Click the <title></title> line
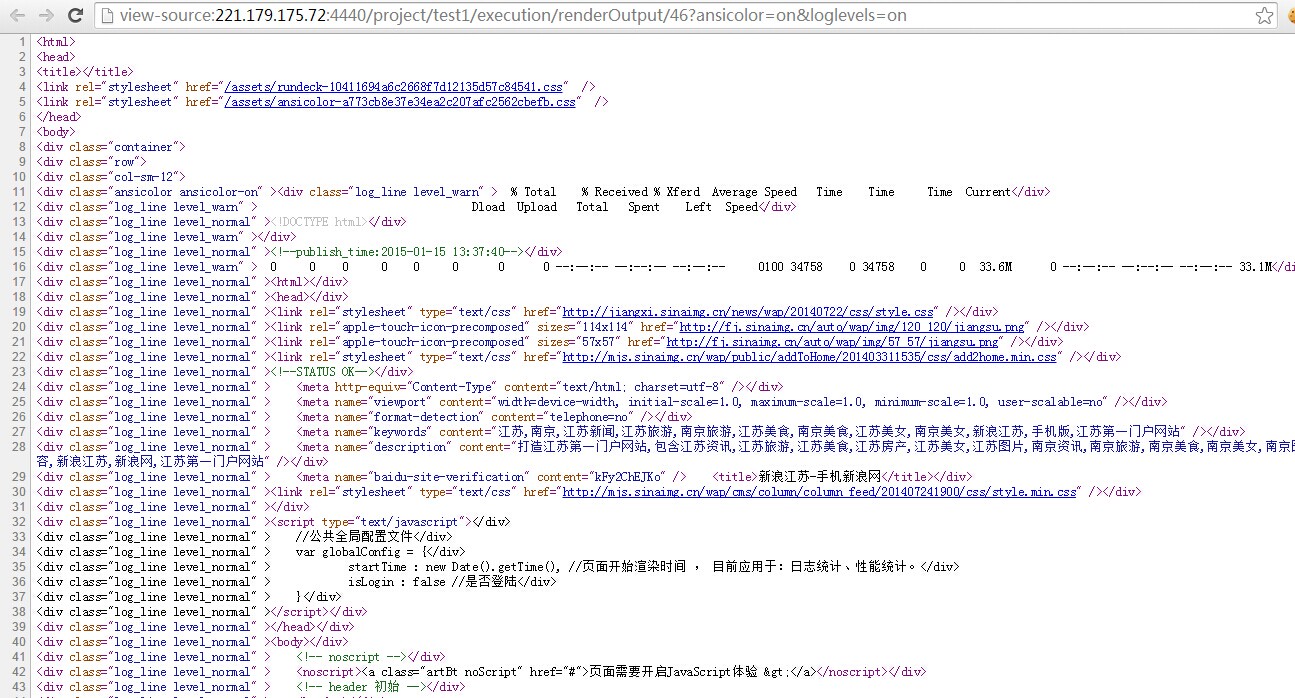 click(84, 72)
